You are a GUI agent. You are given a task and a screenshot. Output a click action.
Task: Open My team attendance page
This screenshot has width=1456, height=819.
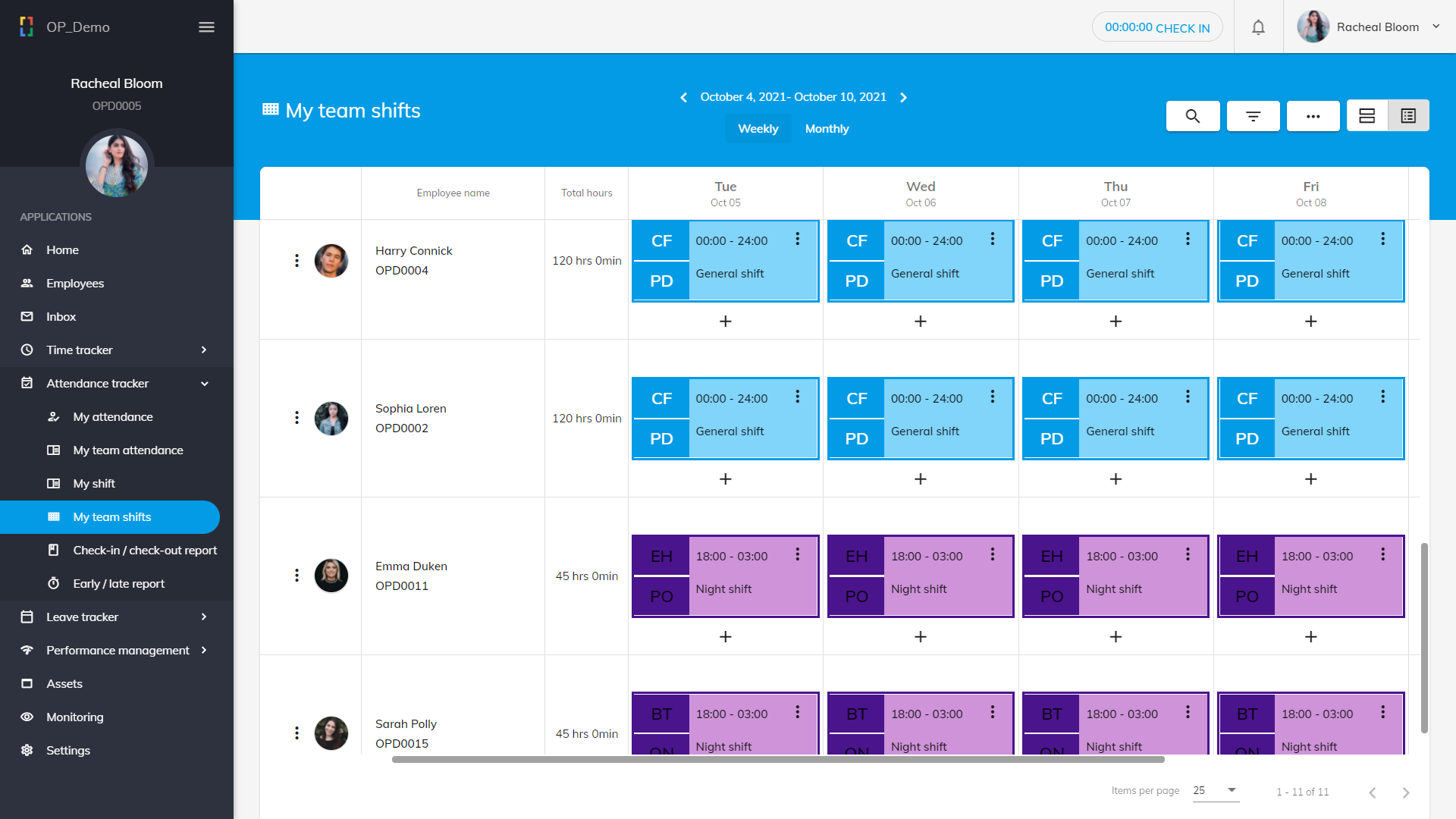point(127,450)
